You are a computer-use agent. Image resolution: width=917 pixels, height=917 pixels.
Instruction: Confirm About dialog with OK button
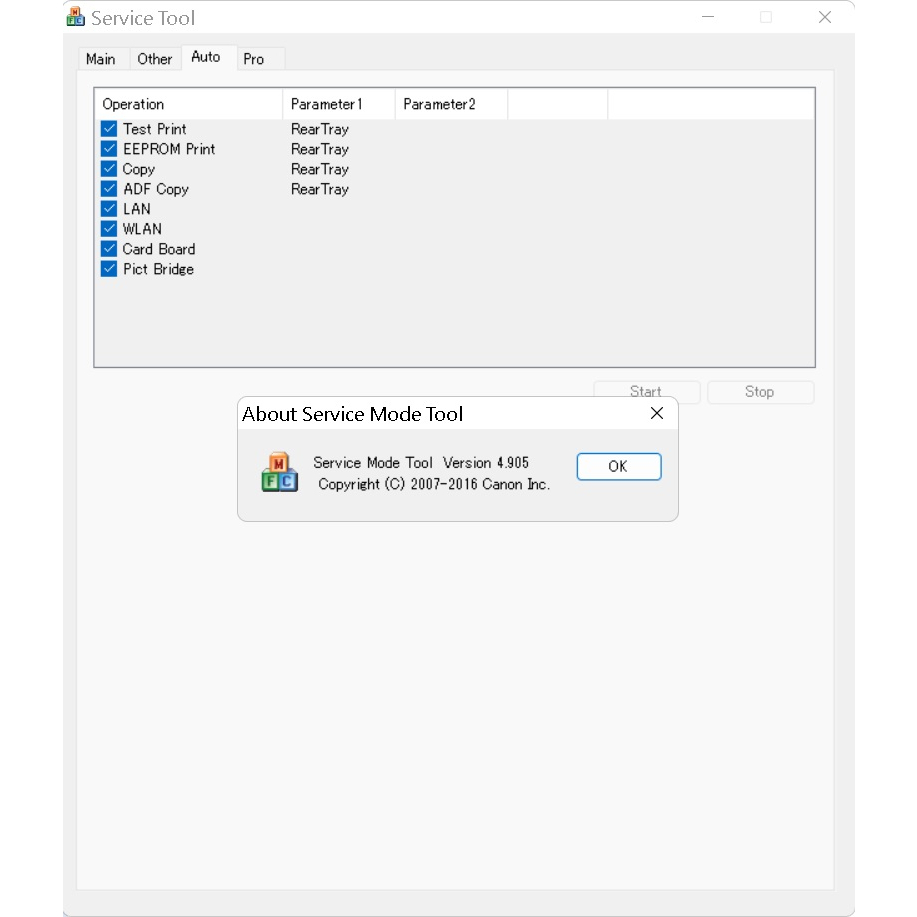coord(619,467)
